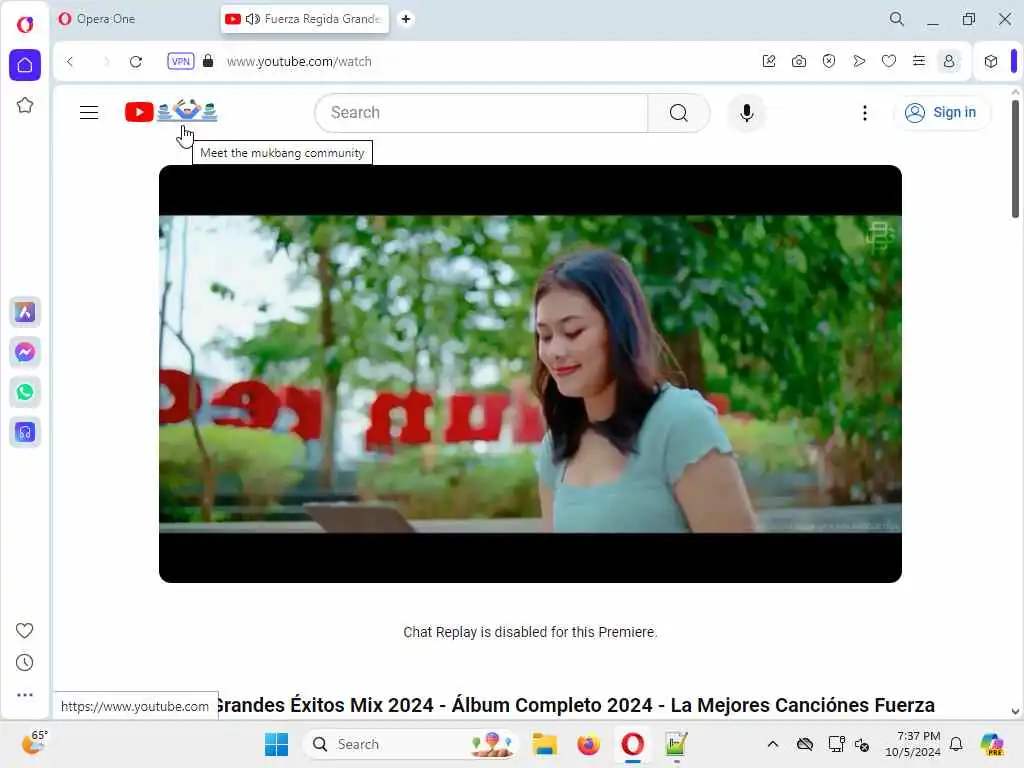Open Easy Setup sliders icon
This screenshot has width=1024, height=768.
(919, 61)
